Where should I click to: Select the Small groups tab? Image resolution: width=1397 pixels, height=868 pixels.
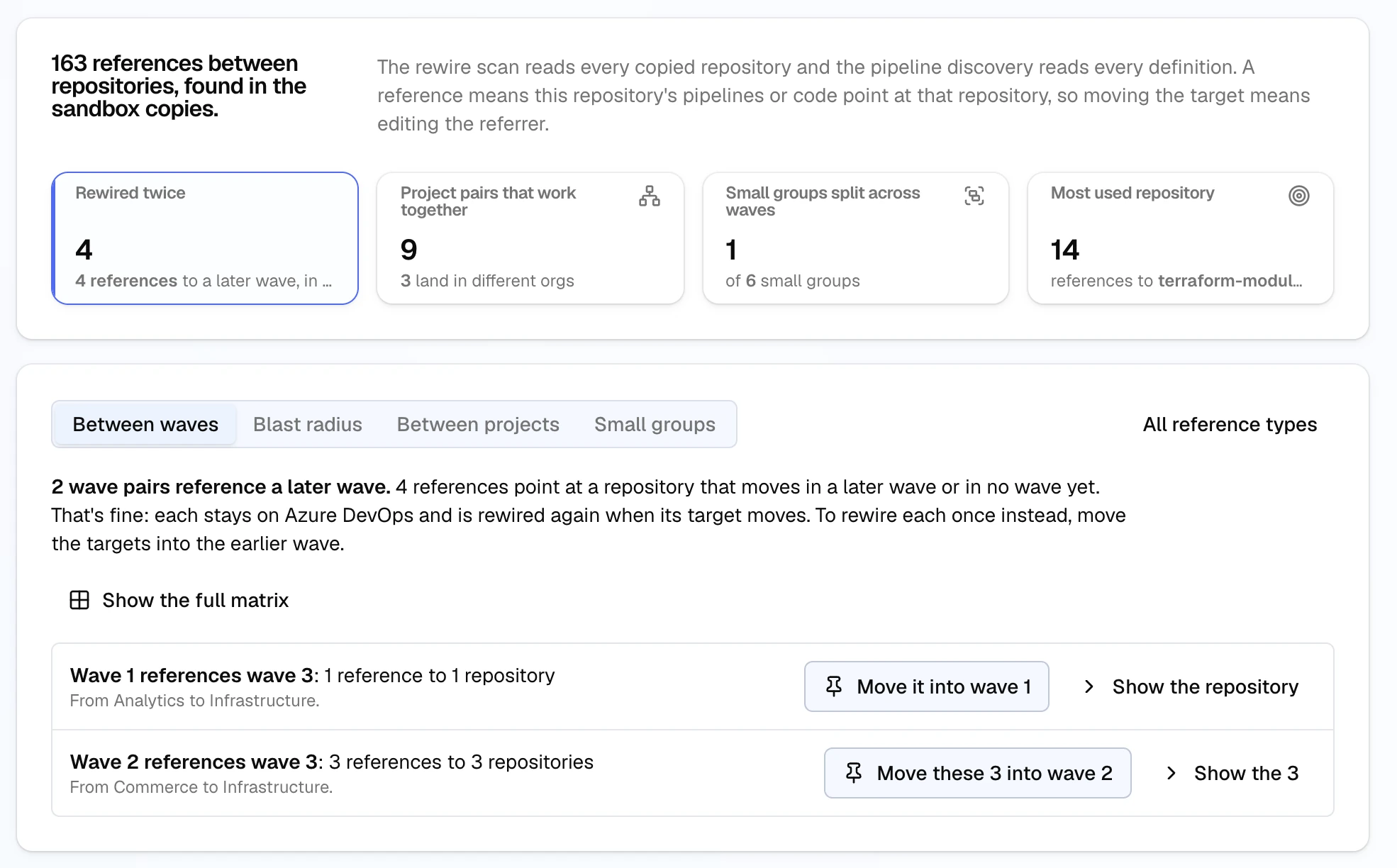click(655, 424)
